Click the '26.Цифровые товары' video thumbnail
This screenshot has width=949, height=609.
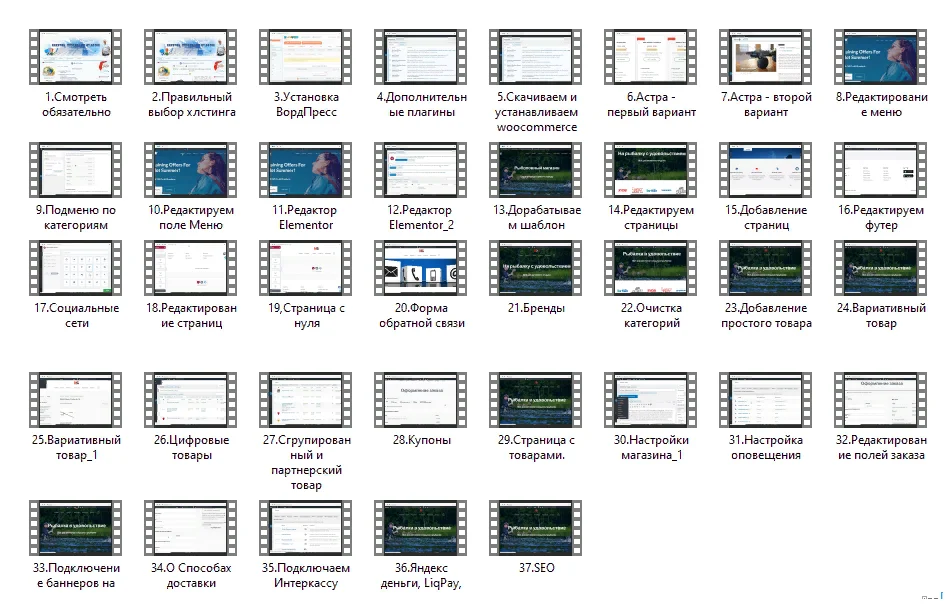[191, 399]
